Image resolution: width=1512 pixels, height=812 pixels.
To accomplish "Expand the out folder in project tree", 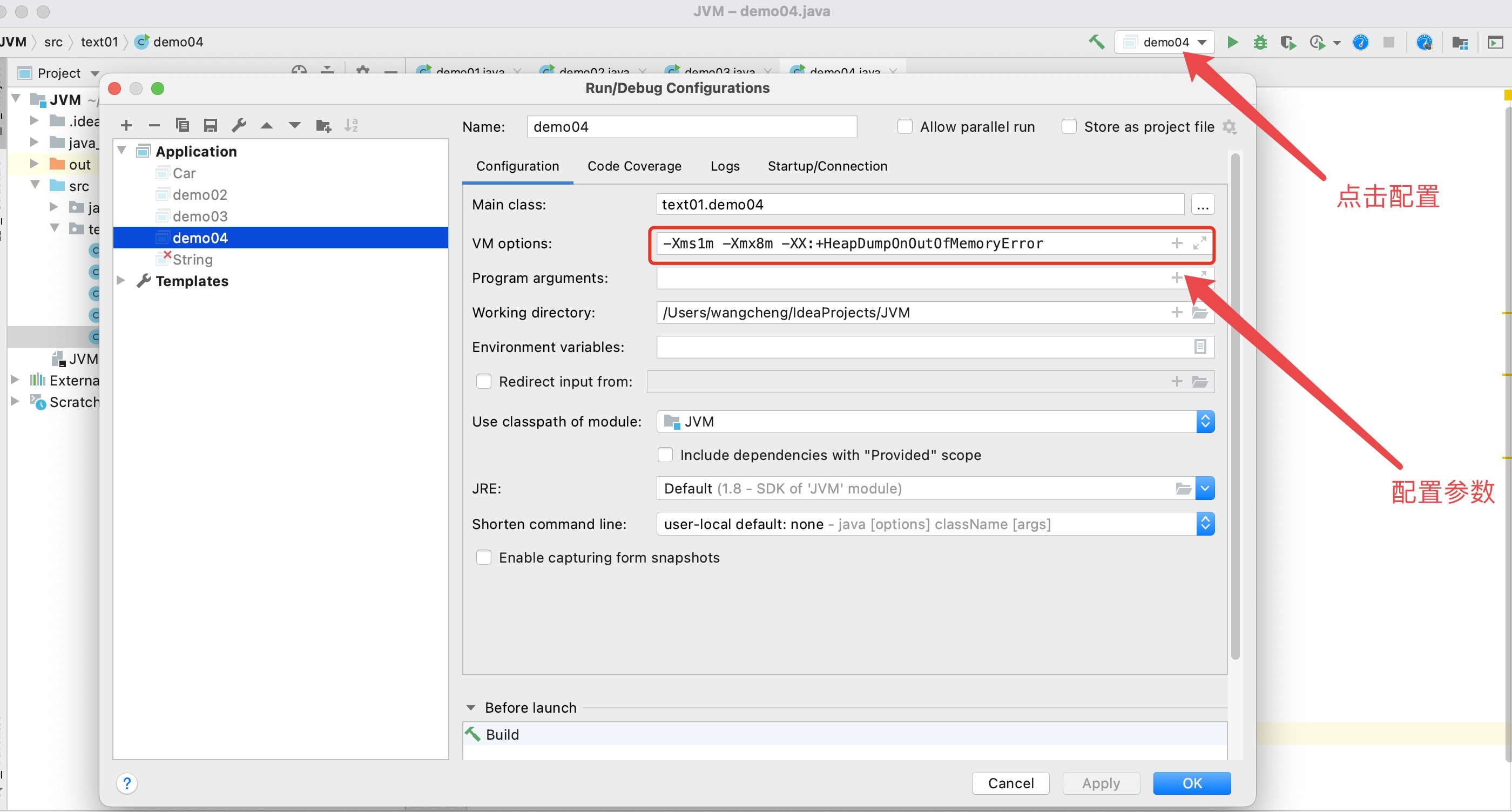I will [34, 164].
